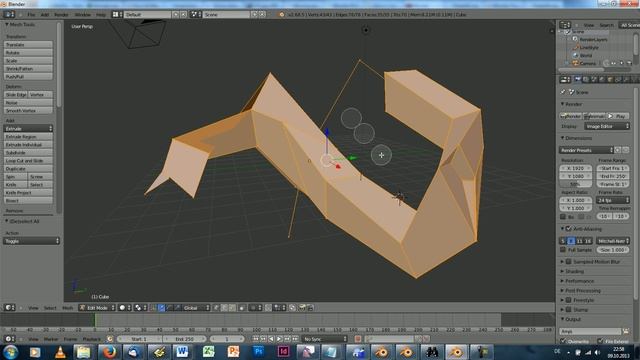This screenshot has height=360, width=640.
Task: Click the 3D view editor type icon
Action: pos(9,308)
